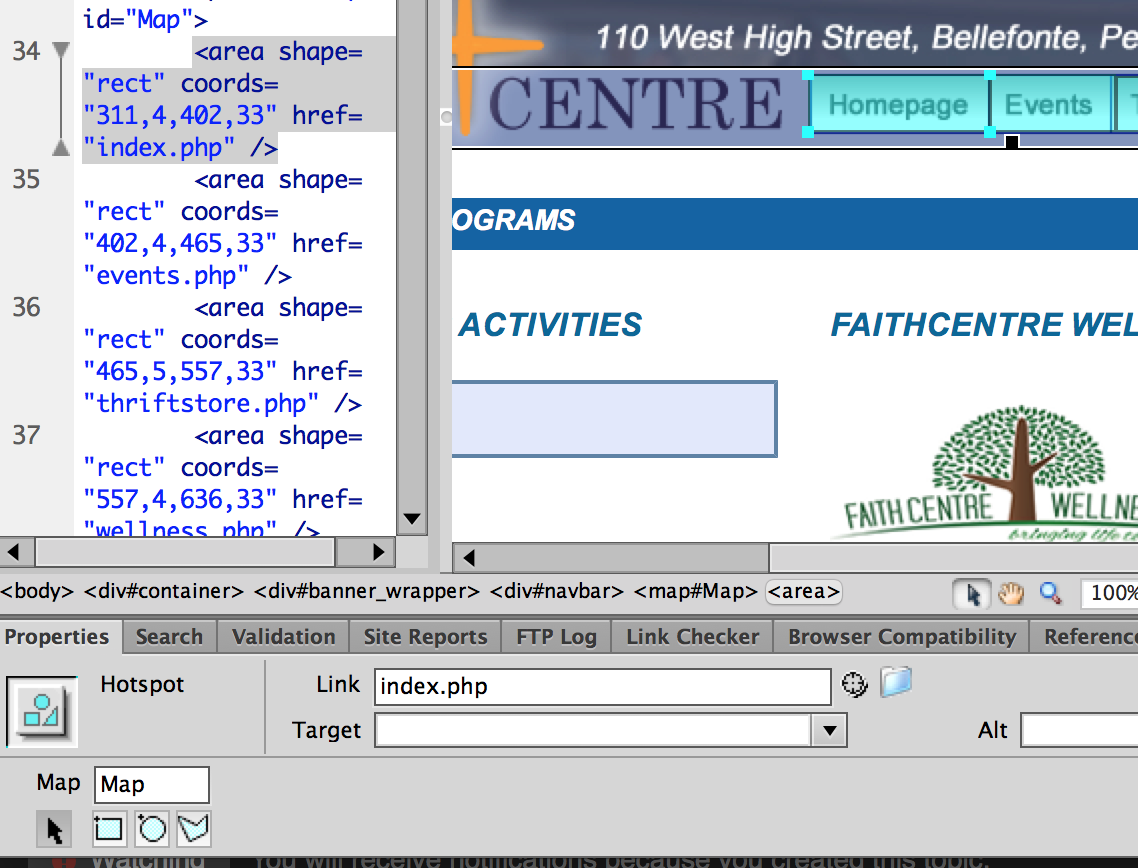This screenshot has height=868, width=1138.
Task: Click "events.php" in the code
Action: (165, 276)
